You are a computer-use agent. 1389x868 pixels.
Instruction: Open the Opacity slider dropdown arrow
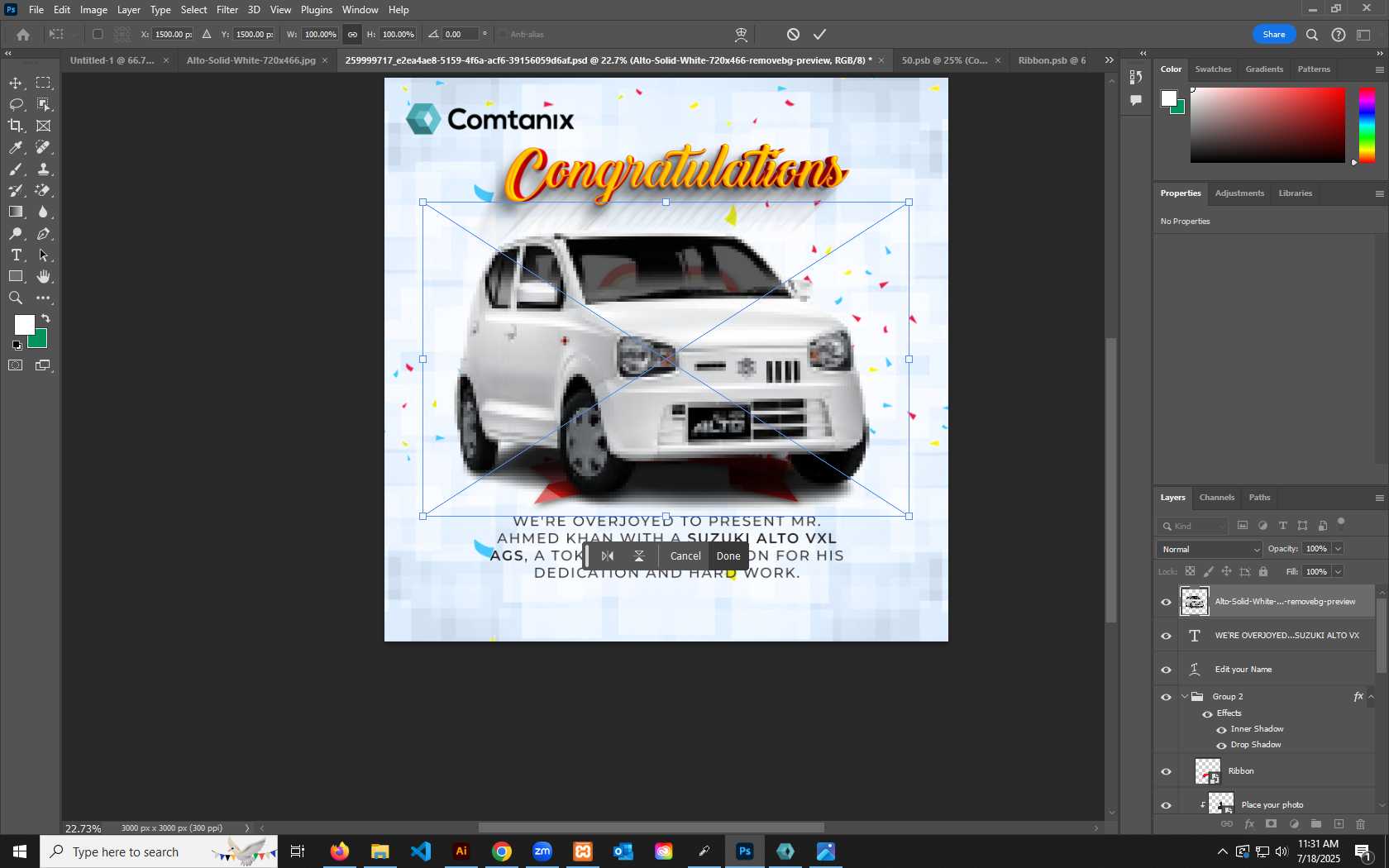pos(1338,549)
